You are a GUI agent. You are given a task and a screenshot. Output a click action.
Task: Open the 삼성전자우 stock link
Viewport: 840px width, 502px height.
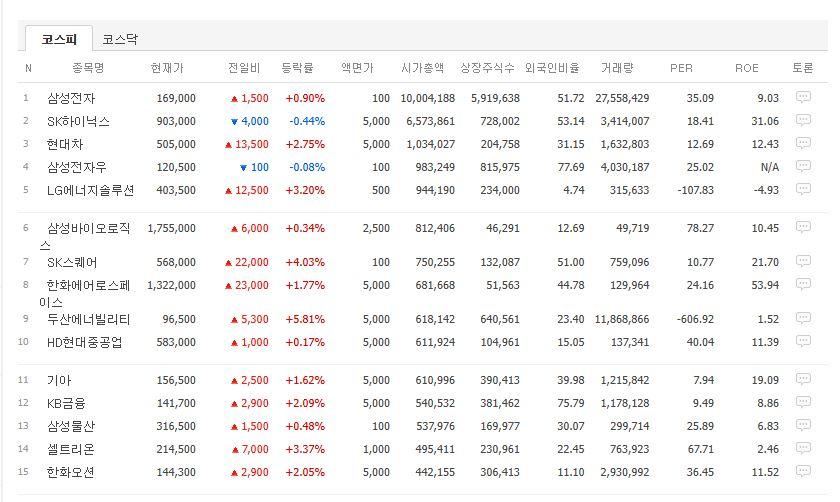click(x=77, y=167)
